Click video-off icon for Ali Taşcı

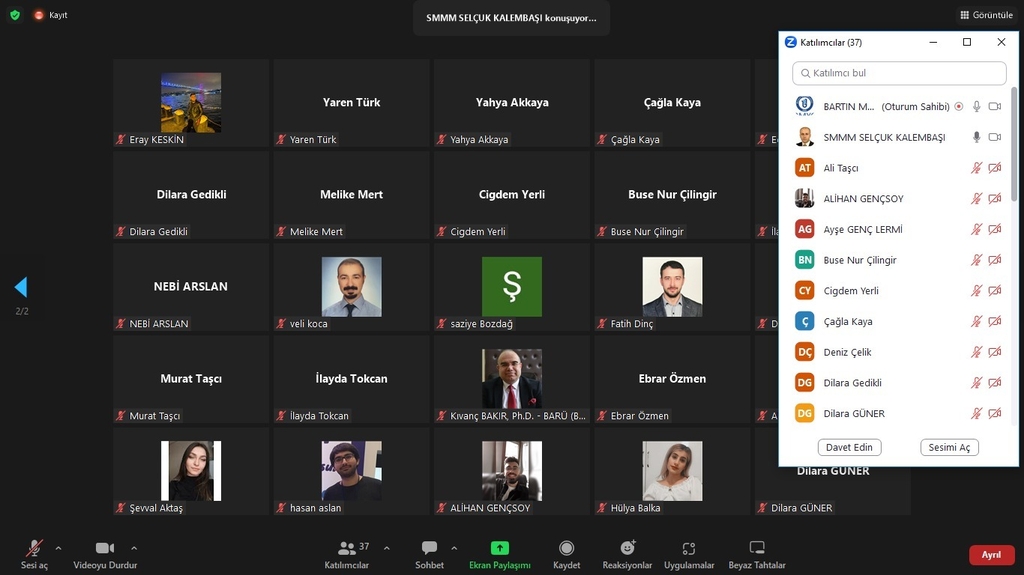click(995, 167)
